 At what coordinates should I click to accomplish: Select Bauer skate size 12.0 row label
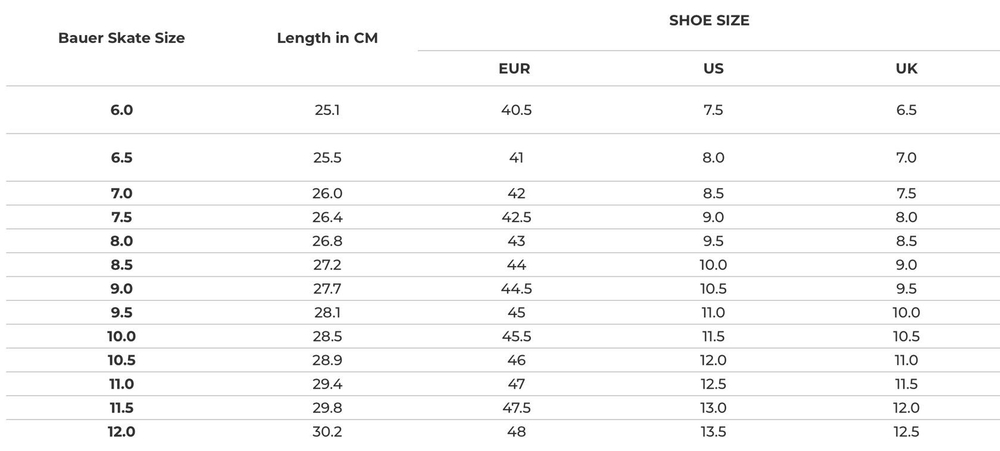point(121,432)
